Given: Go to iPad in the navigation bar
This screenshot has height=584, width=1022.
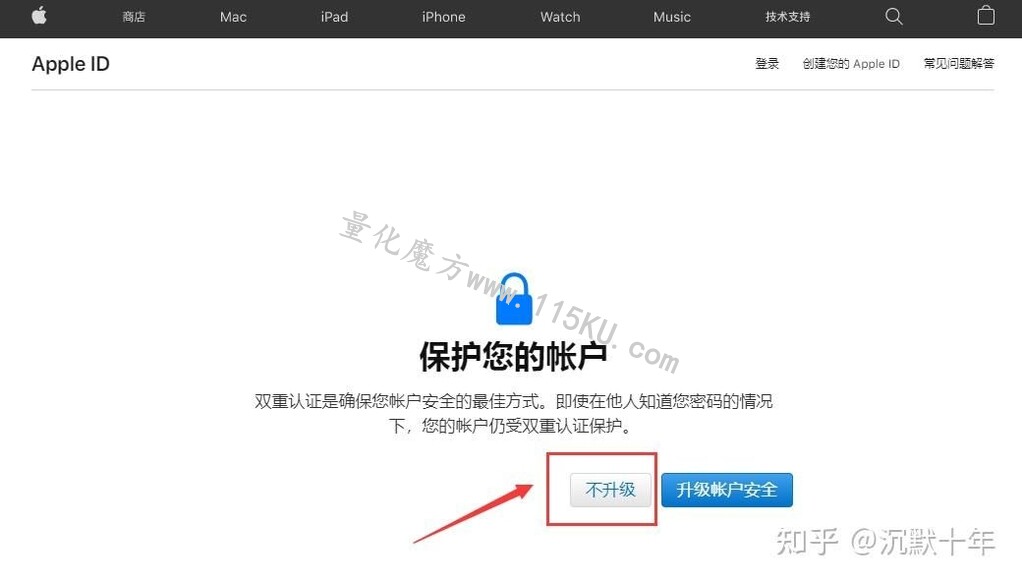Looking at the screenshot, I should click(x=334, y=17).
